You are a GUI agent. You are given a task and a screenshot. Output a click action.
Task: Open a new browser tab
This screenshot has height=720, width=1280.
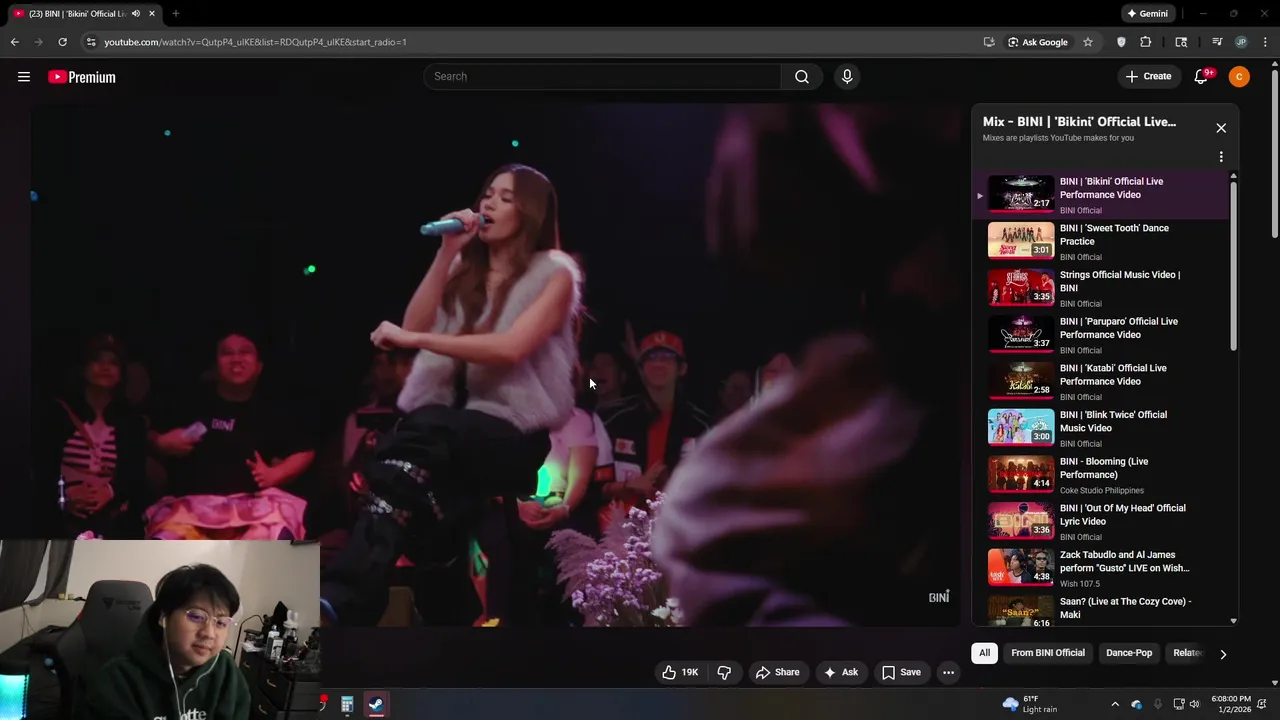(x=175, y=14)
